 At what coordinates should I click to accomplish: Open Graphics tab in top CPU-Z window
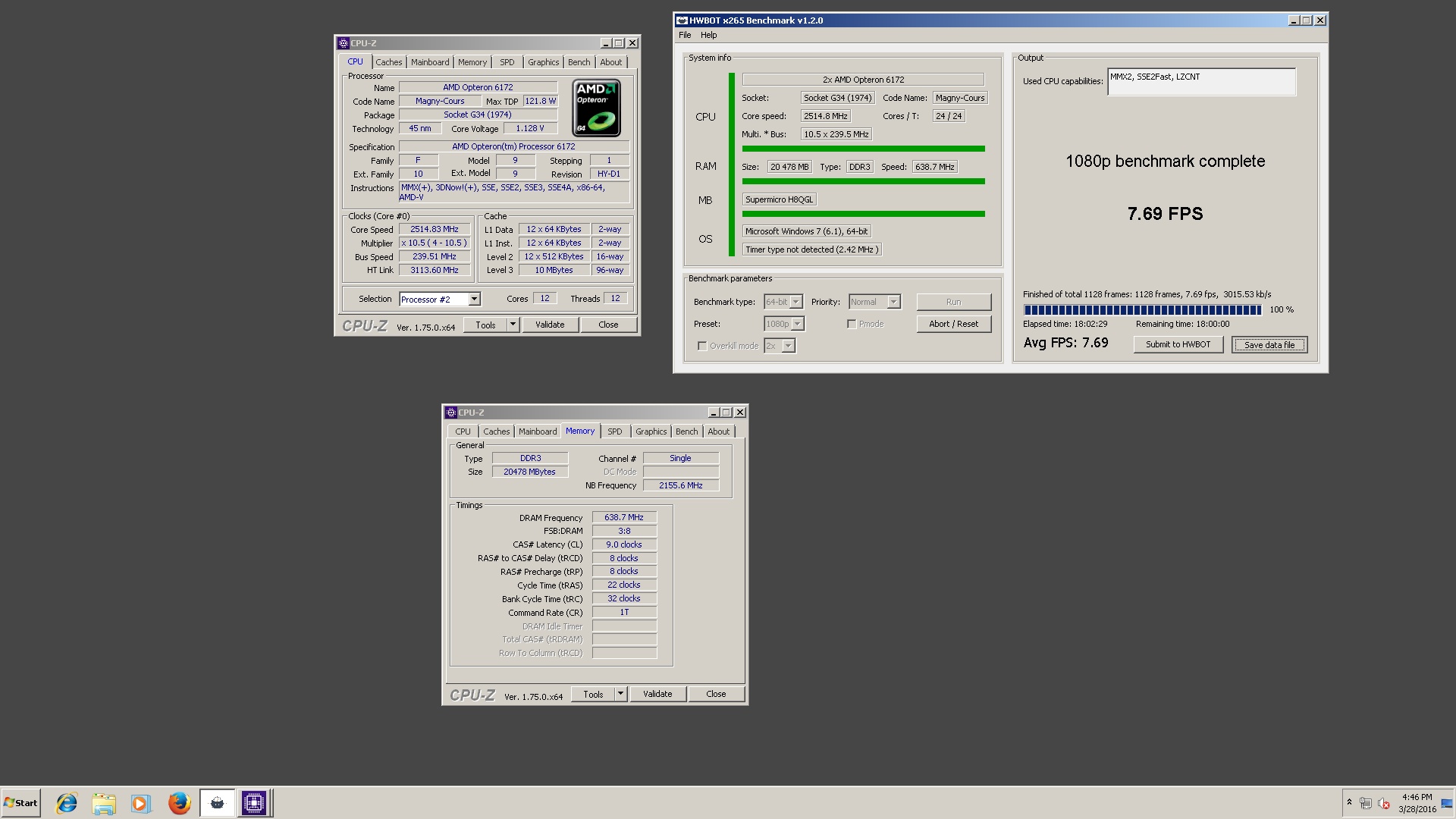point(543,62)
